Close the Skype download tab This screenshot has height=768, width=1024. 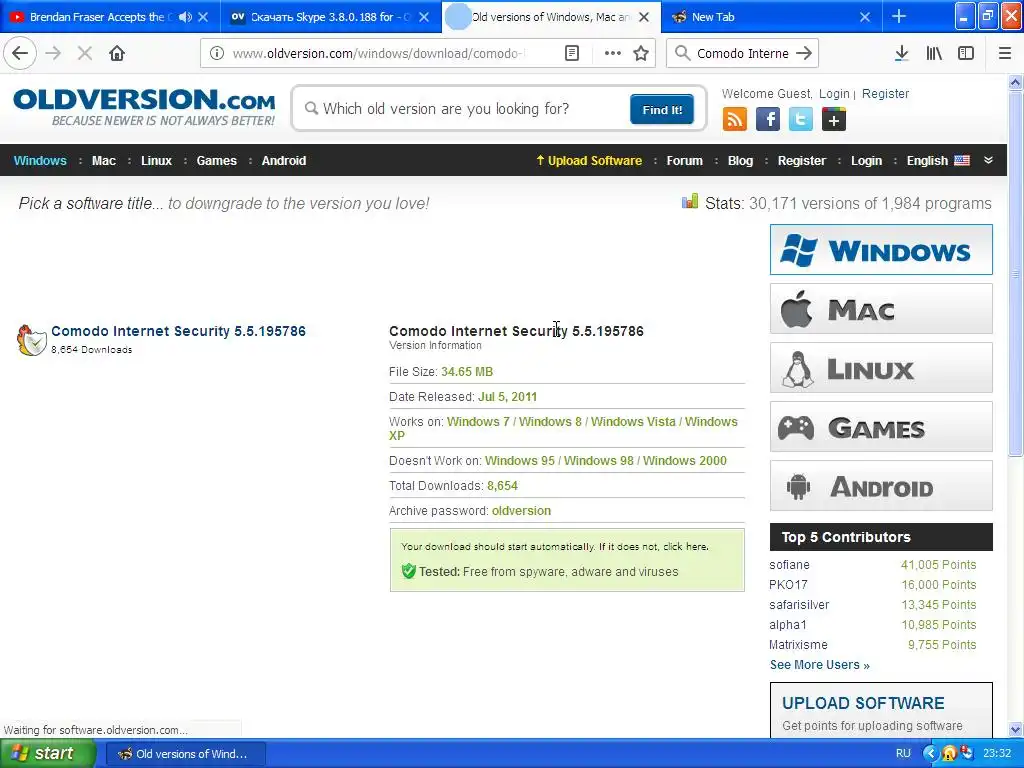424,17
